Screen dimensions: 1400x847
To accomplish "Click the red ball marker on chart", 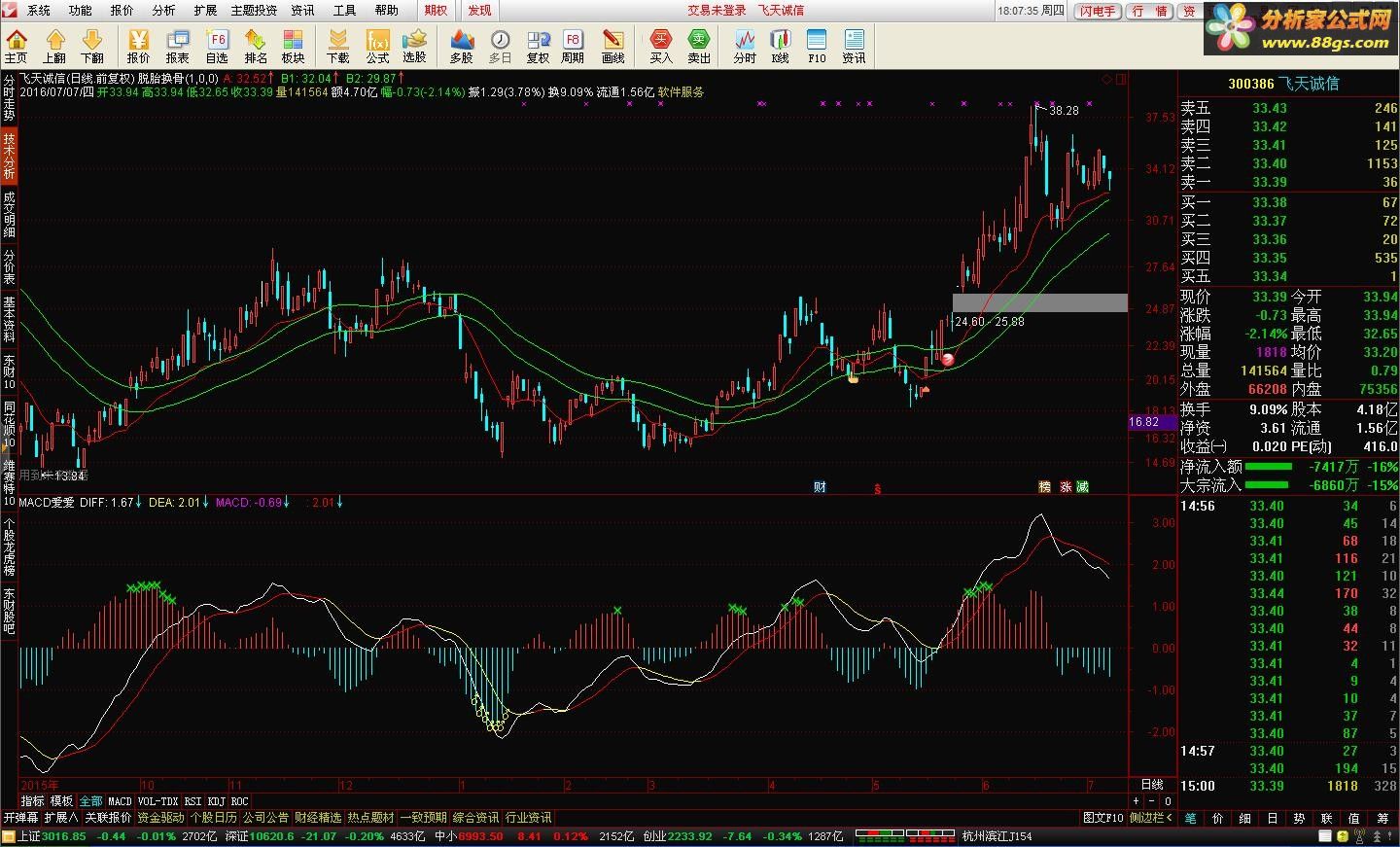I will tap(948, 360).
